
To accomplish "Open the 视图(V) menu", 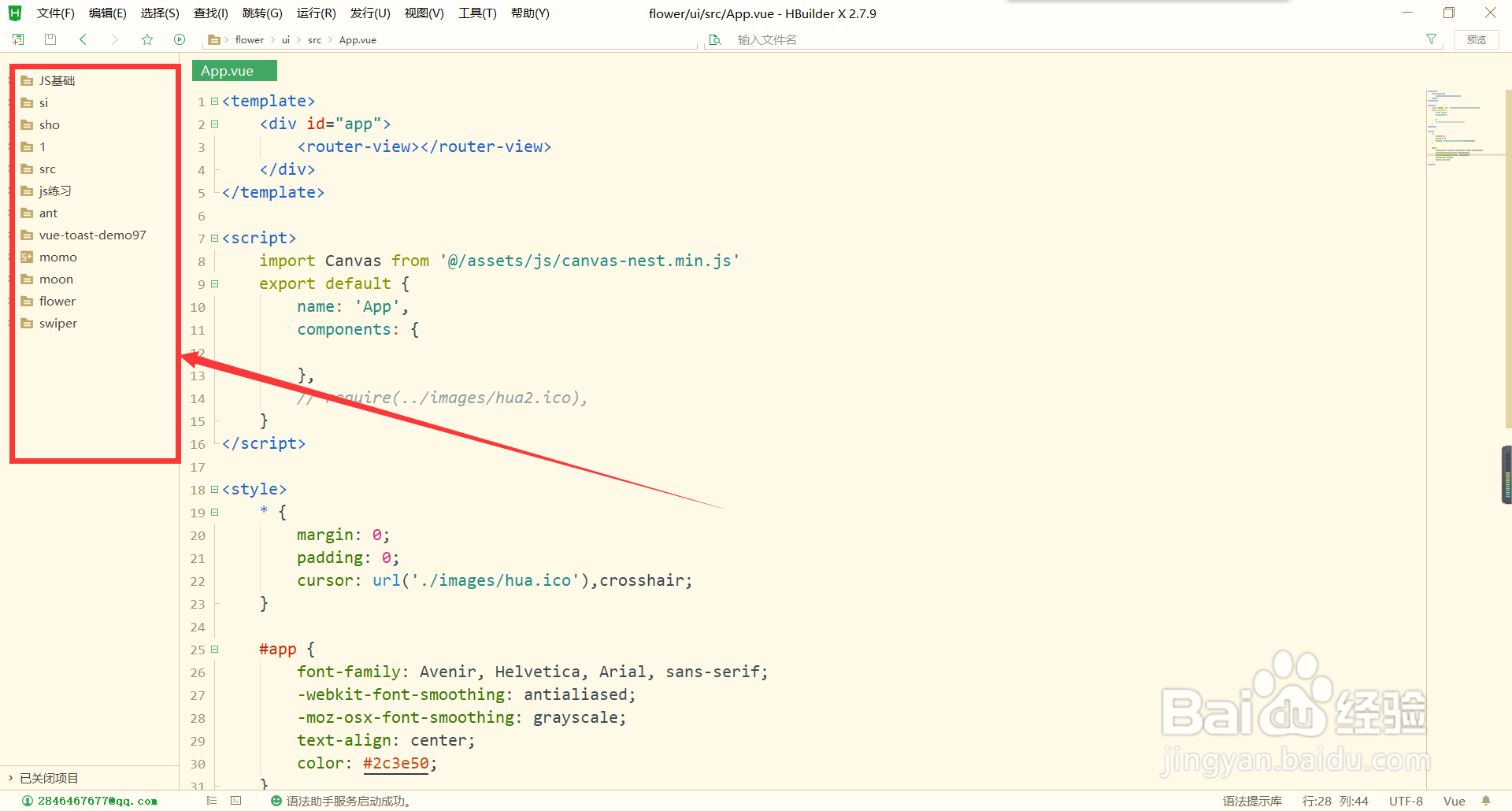I will pos(424,13).
